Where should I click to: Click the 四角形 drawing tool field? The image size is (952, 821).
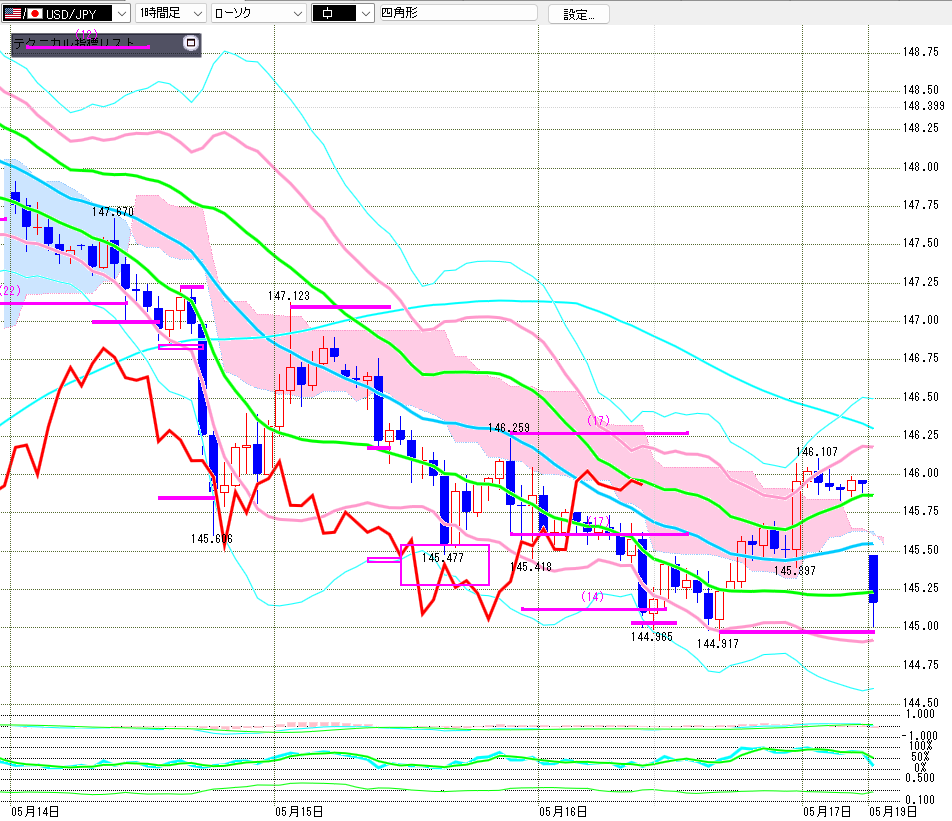click(x=458, y=13)
